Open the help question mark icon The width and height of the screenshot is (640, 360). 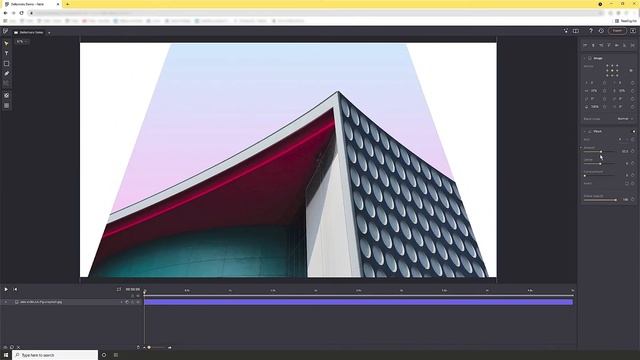(591, 31)
